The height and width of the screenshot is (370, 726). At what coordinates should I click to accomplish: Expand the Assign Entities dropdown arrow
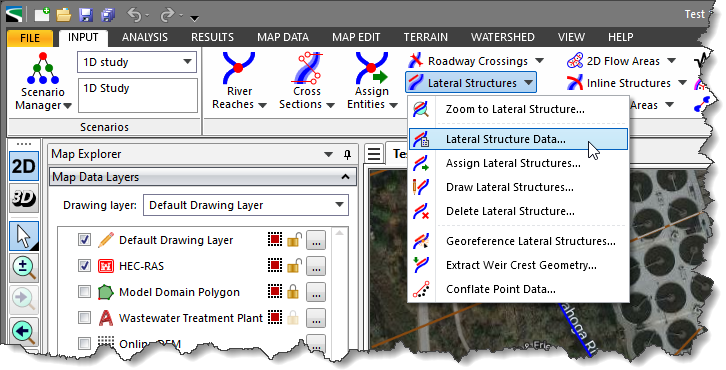(x=394, y=106)
